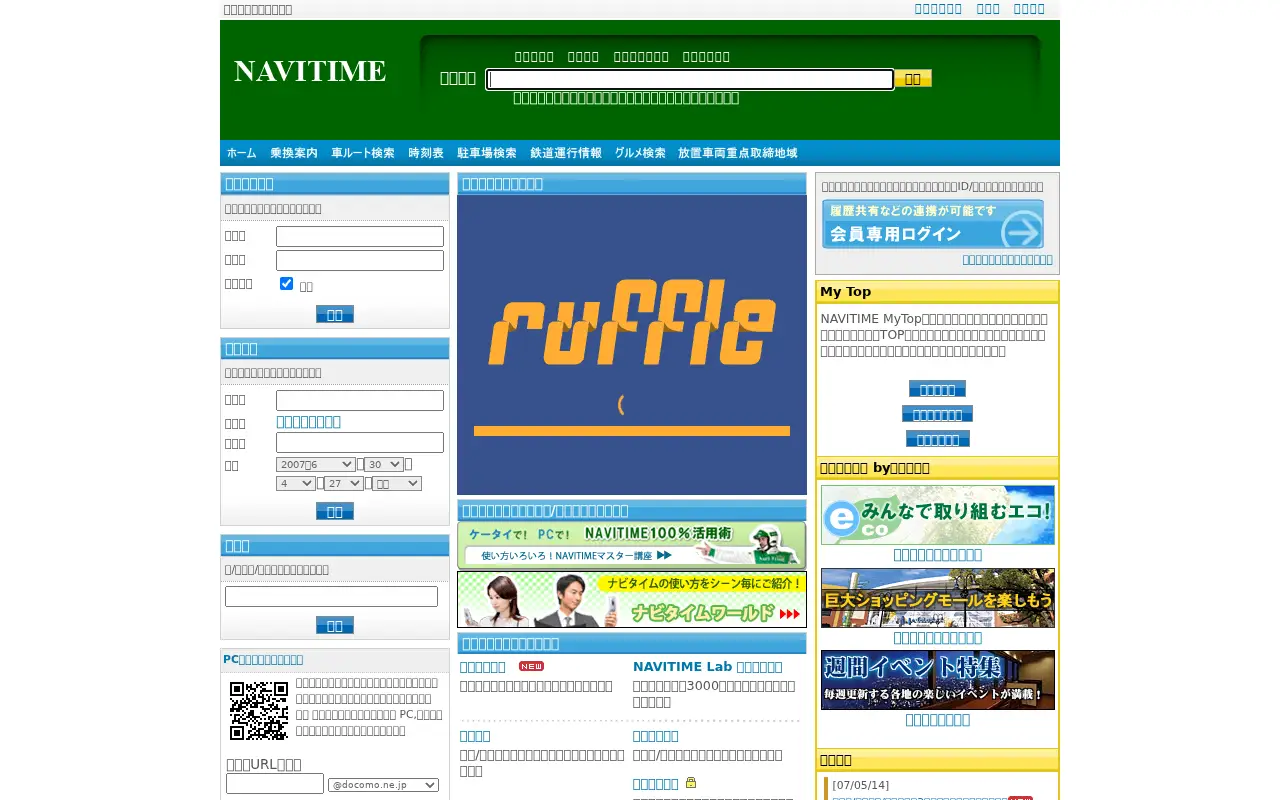The image size is (1280, 800).
Task: Click the yellow search button beside the main field
Action: click(x=913, y=78)
